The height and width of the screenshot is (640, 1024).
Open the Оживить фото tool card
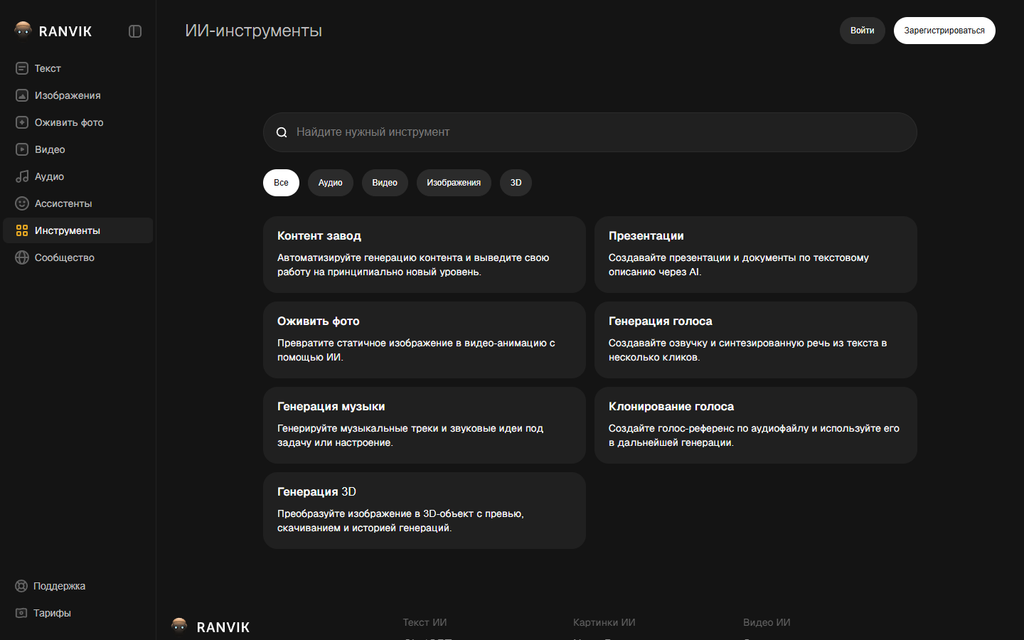(424, 340)
